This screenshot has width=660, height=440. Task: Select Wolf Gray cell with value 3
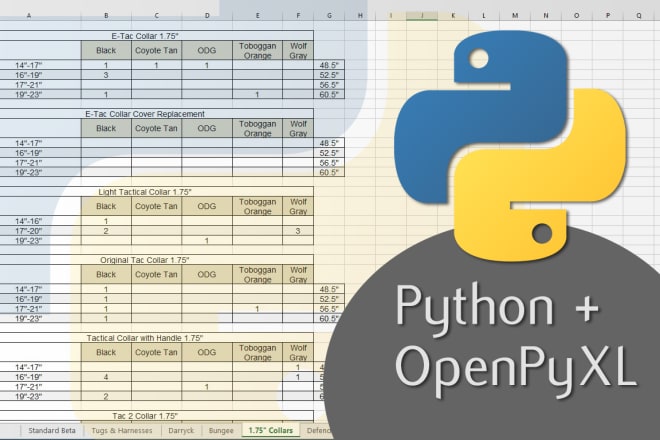click(298, 231)
